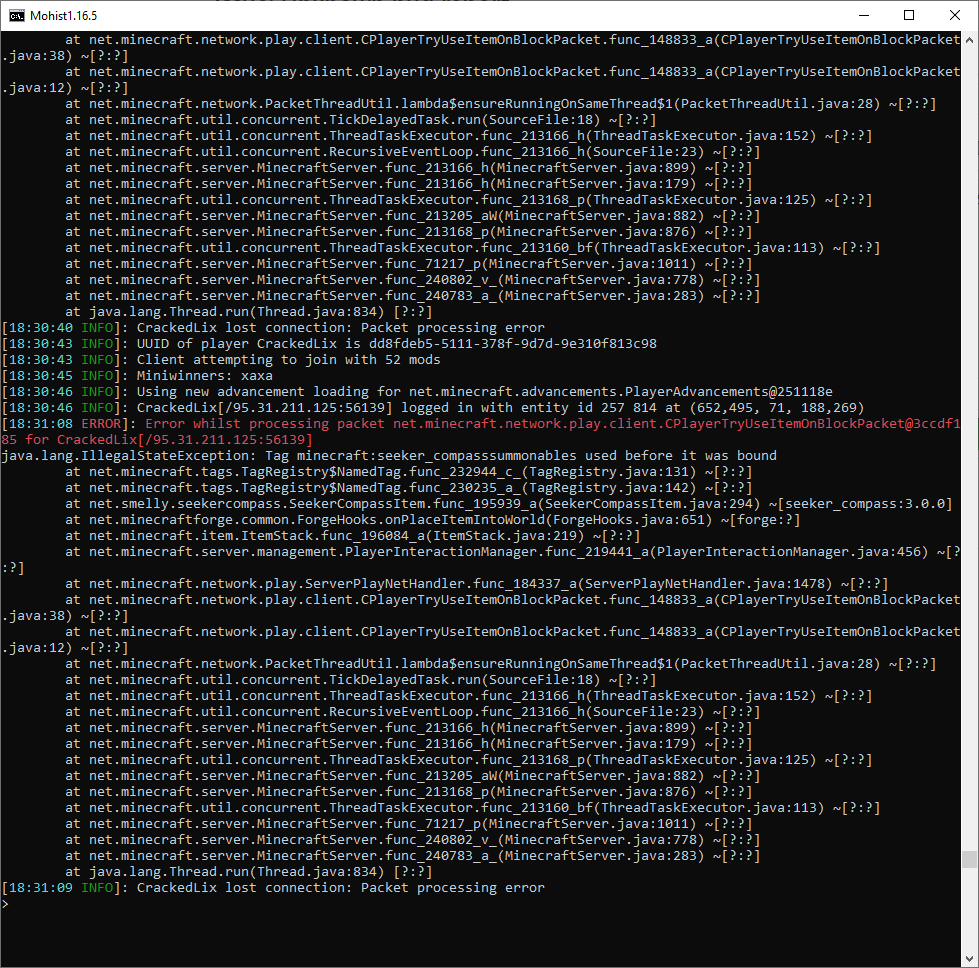Click the ServerPlayNetHandler.java:1478 stack line
The width and height of the screenshot is (979, 968).
point(476,584)
